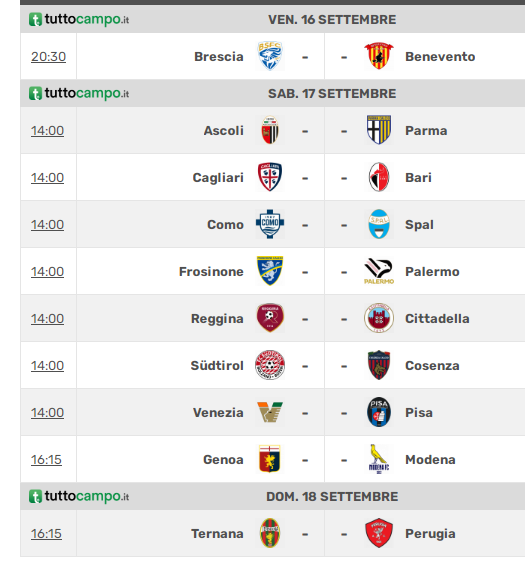The width and height of the screenshot is (525, 565).
Task: Click the tuttocampo.it logo beside Ven. 16 Settembre
Action: point(79,19)
